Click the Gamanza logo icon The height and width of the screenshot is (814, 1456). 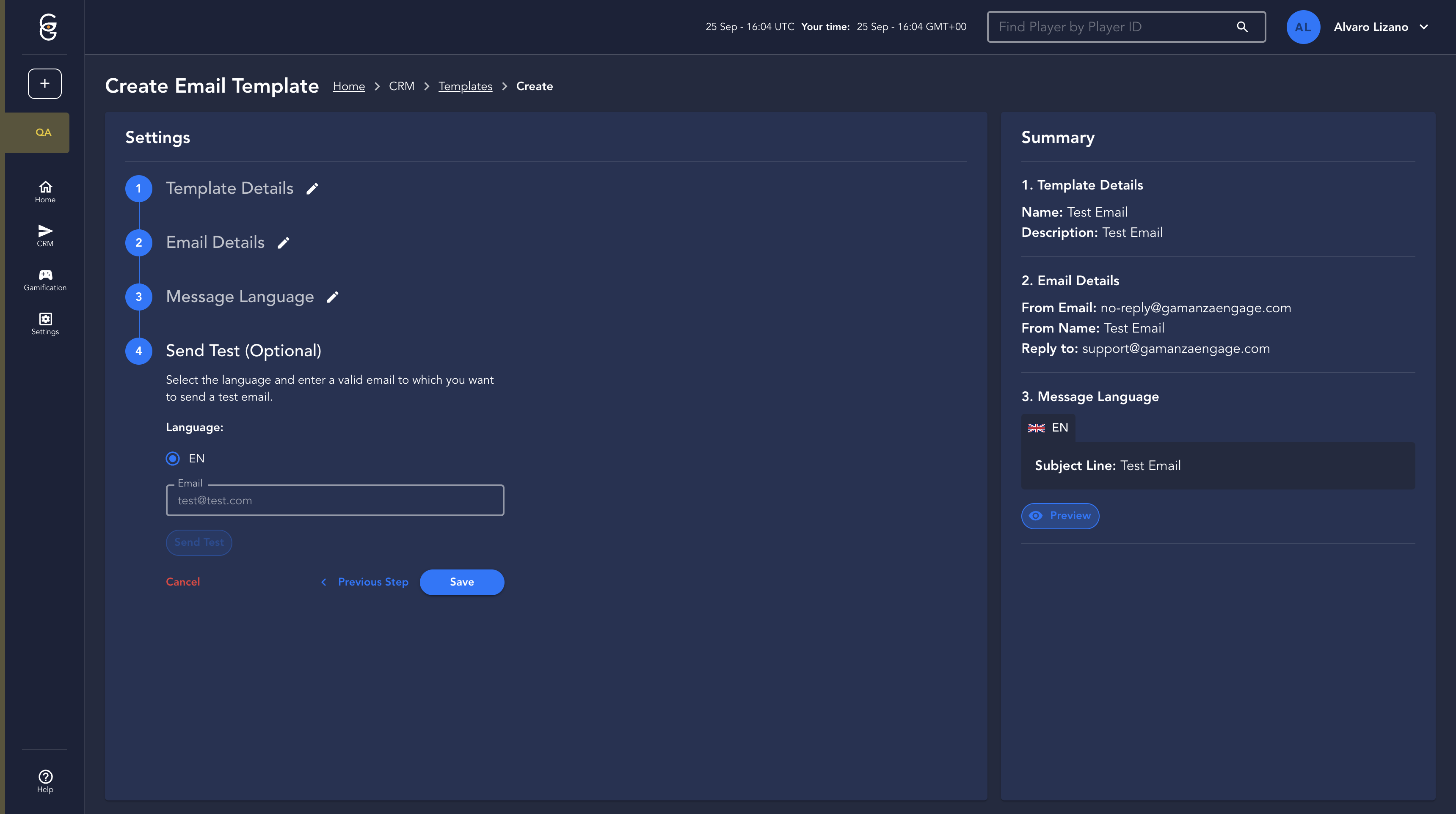pyautogui.click(x=48, y=27)
